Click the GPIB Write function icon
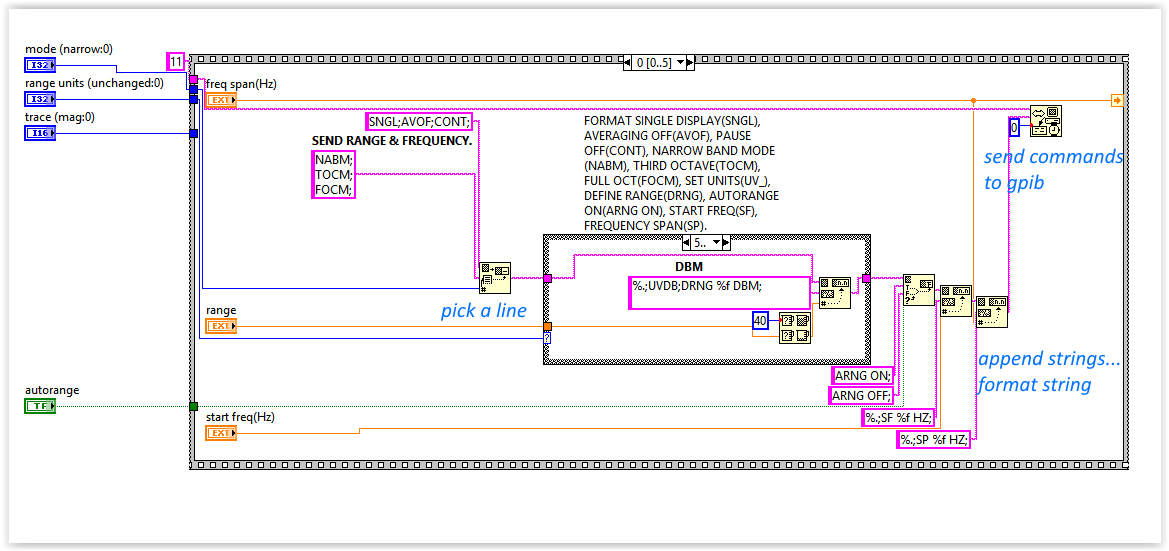This screenshot has width=1169, height=551. tap(1046, 121)
